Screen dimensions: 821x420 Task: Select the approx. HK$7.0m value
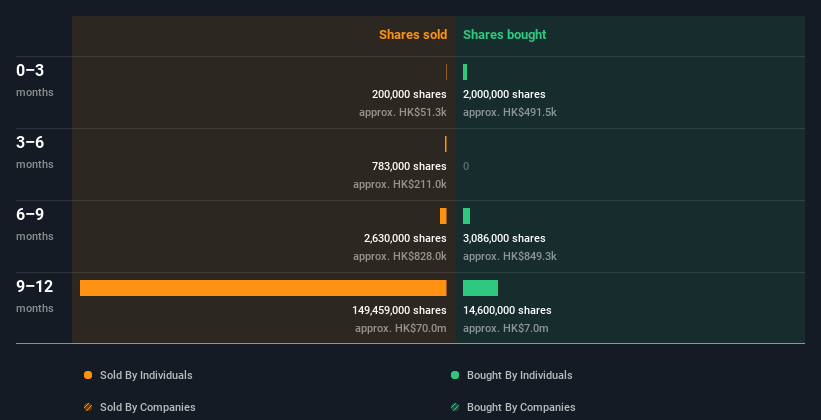coord(505,328)
